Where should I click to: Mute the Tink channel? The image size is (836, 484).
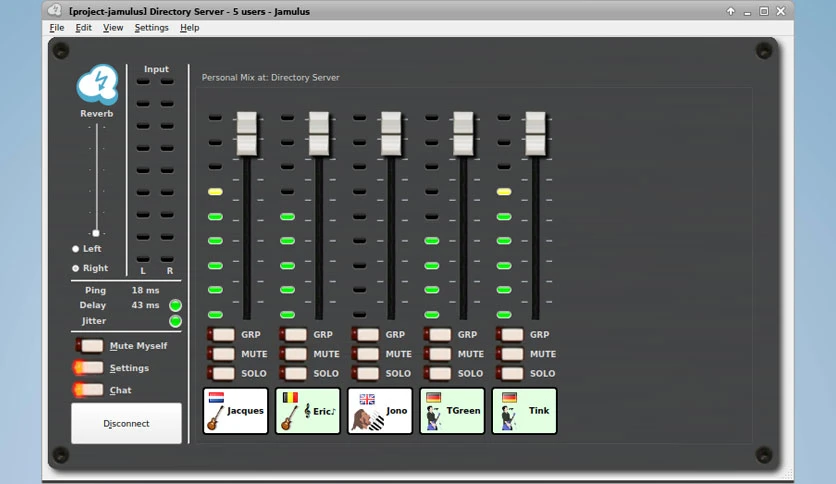[510, 354]
